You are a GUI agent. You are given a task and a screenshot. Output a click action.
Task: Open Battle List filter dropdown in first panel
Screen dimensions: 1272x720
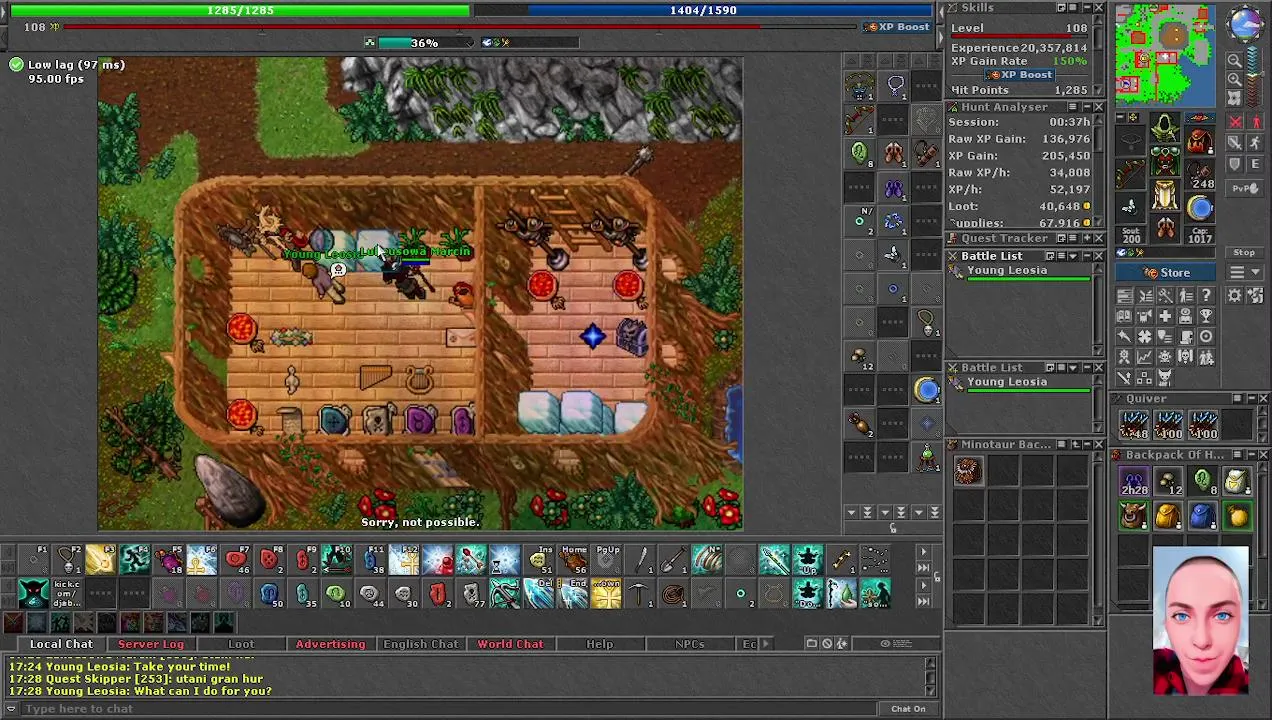tap(1073, 256)
